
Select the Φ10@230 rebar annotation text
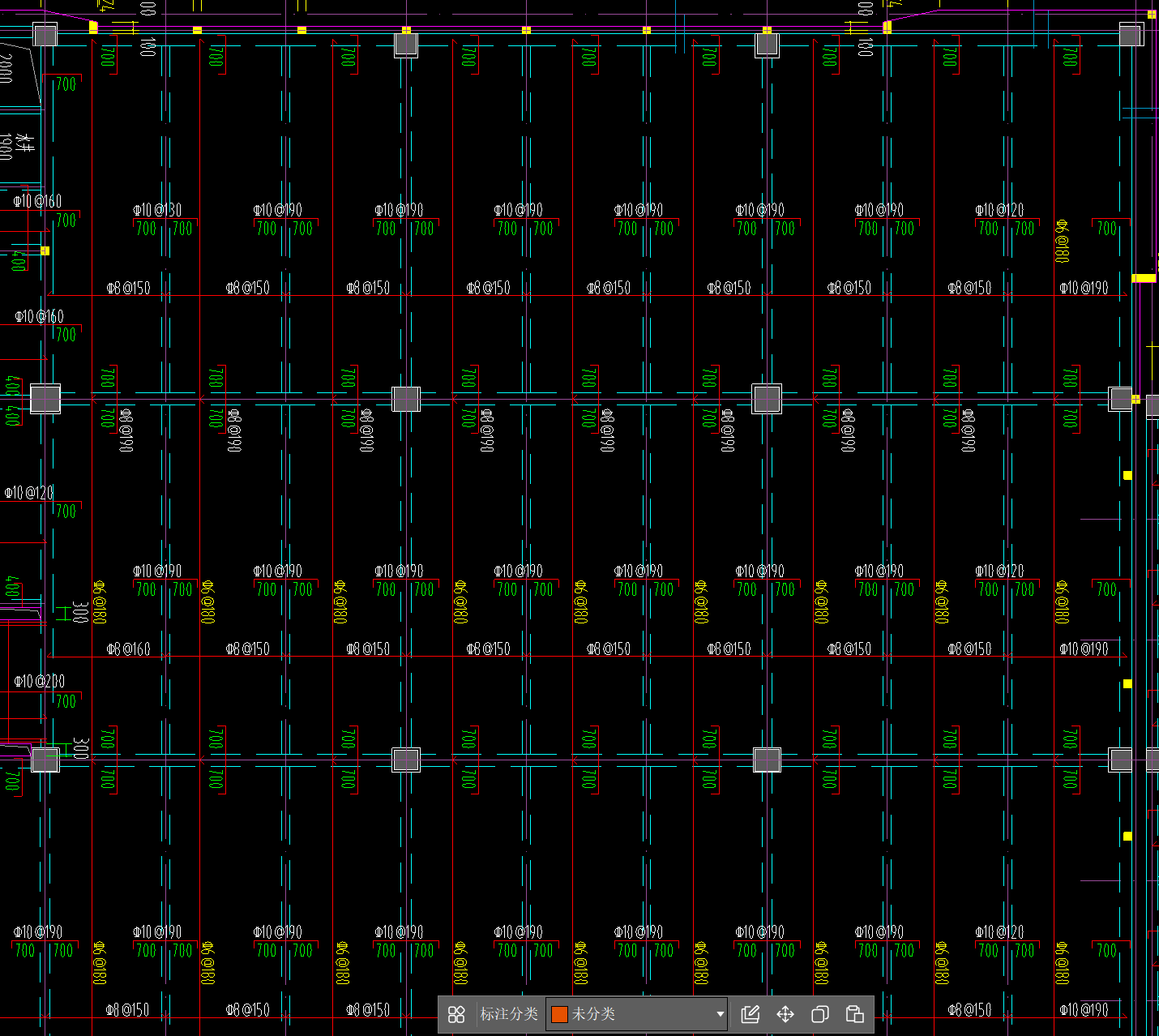(39, 681)
